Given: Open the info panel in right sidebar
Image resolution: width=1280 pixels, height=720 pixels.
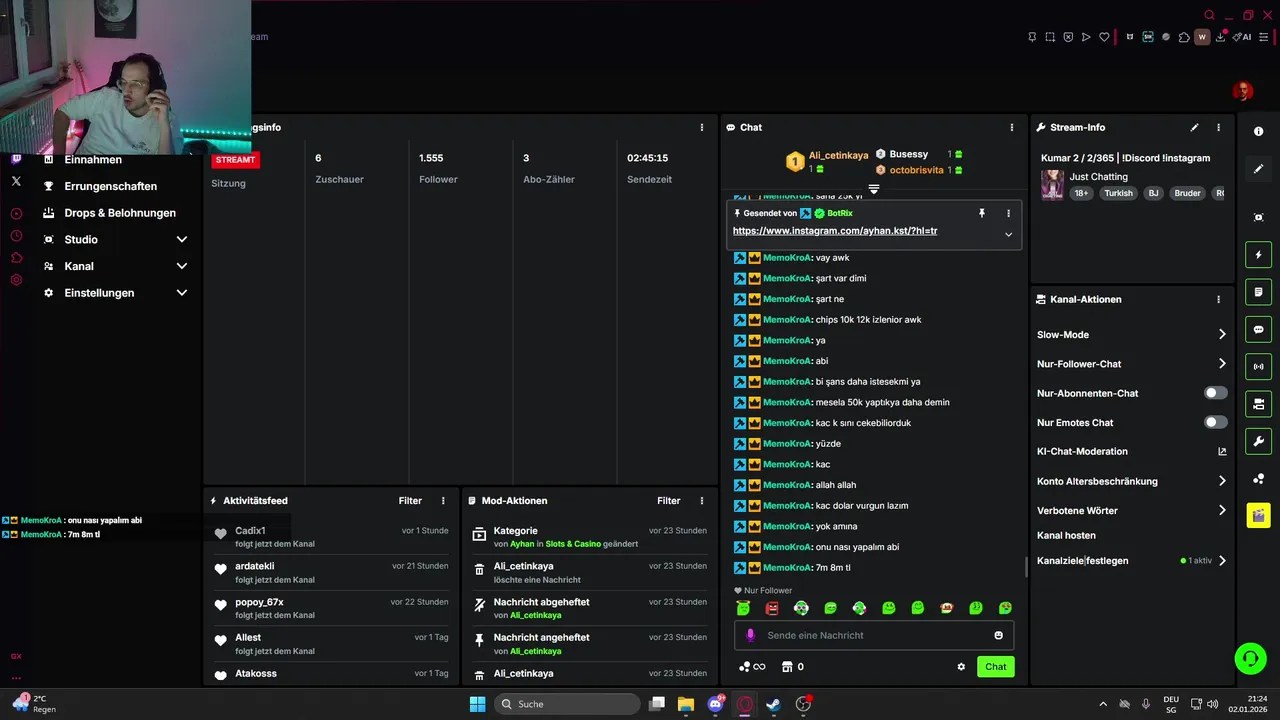Looking at the screenshot, I should pos(1258,132).
